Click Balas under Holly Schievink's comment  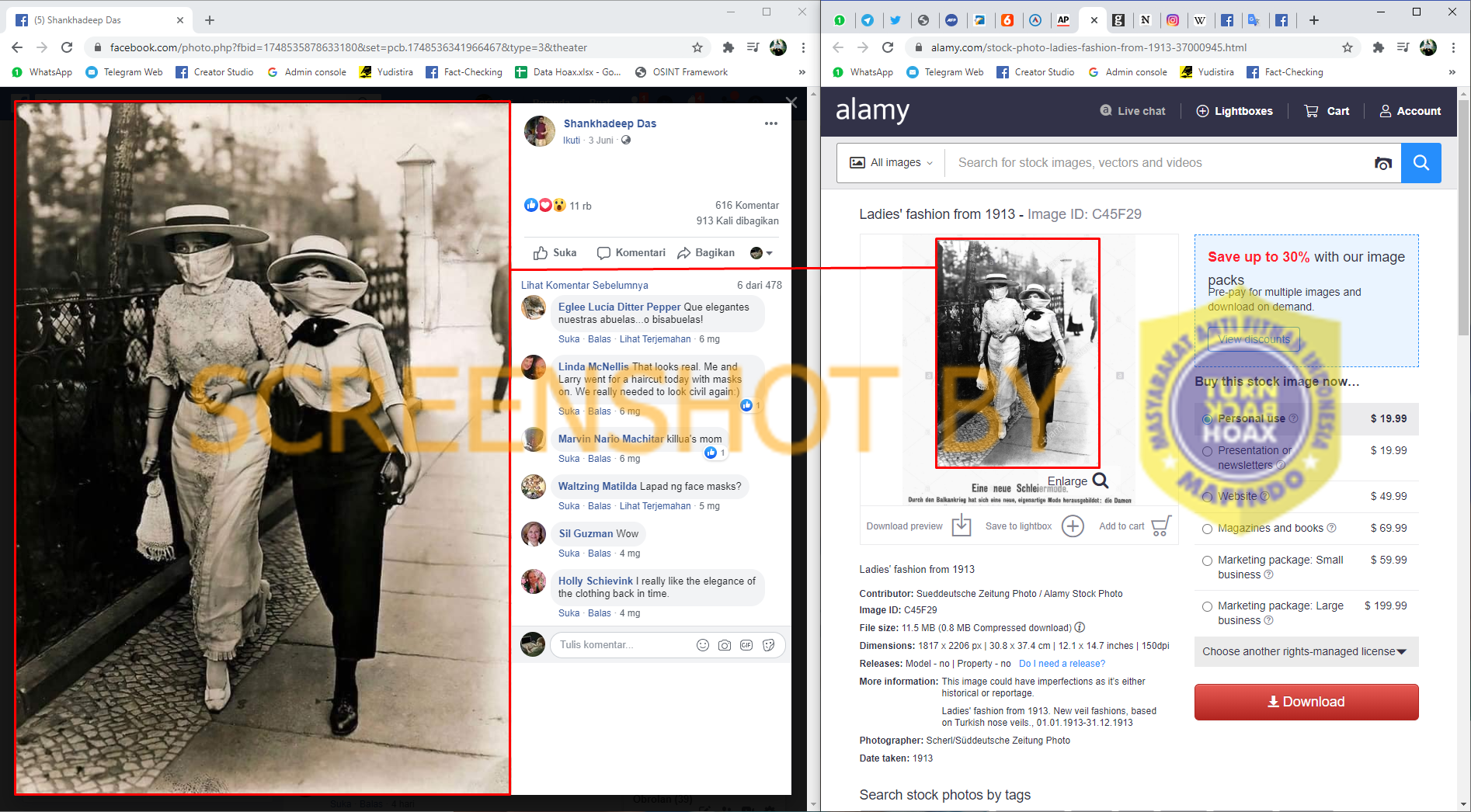click(x=599, y=613)
